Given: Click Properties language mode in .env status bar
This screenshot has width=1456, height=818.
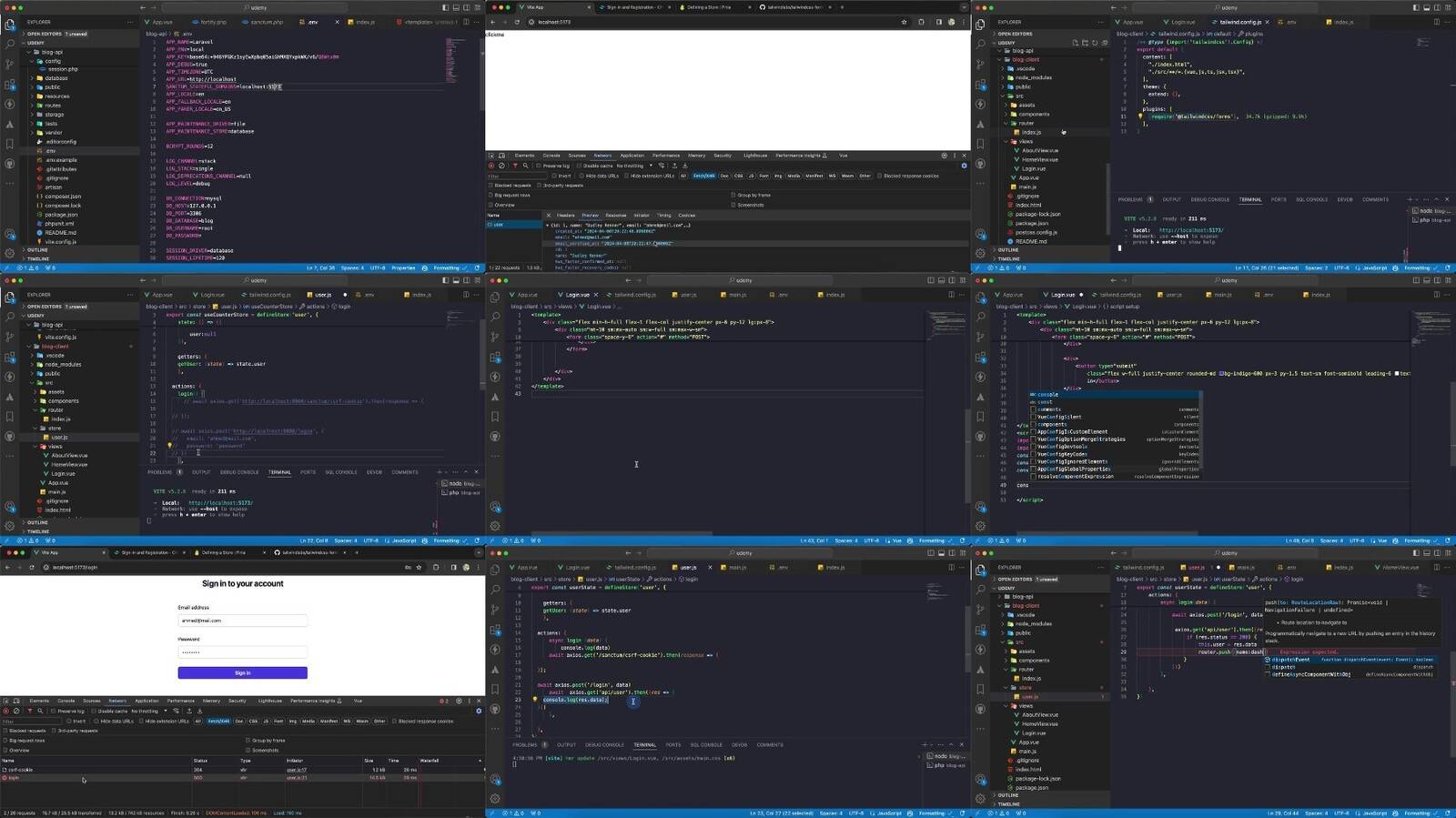Looking at the screenshot, I should point(403,268).
